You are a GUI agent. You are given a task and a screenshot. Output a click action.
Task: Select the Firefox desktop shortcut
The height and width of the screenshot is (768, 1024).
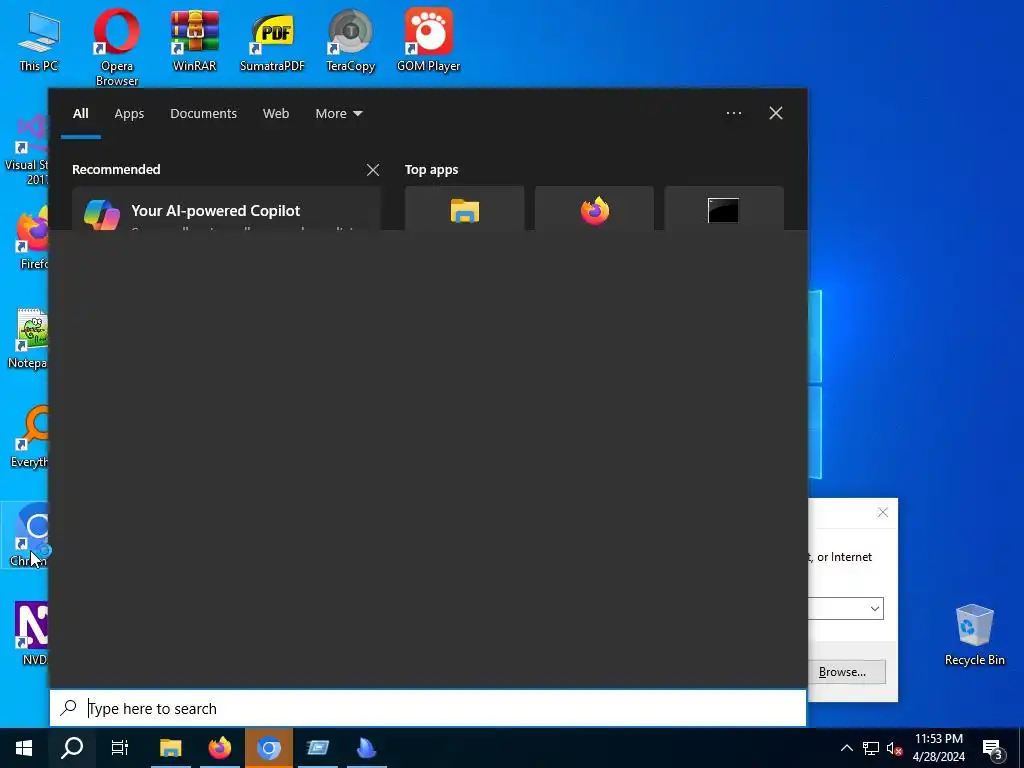click(x=31, y=239)
